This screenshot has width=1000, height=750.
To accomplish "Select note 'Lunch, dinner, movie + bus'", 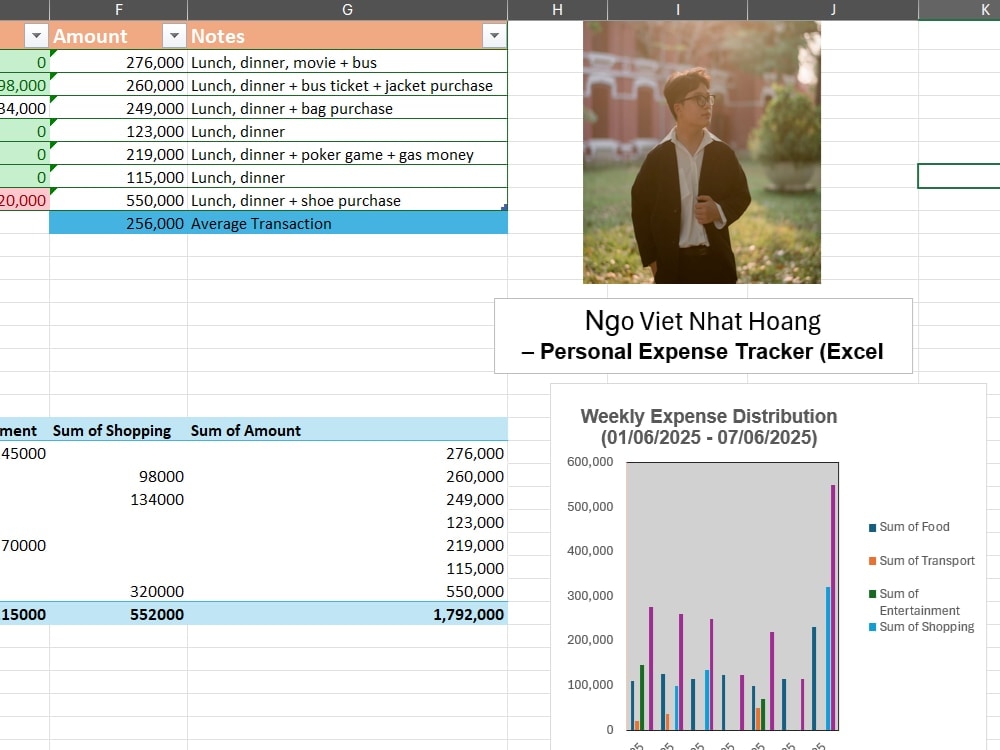I will 348,62.
